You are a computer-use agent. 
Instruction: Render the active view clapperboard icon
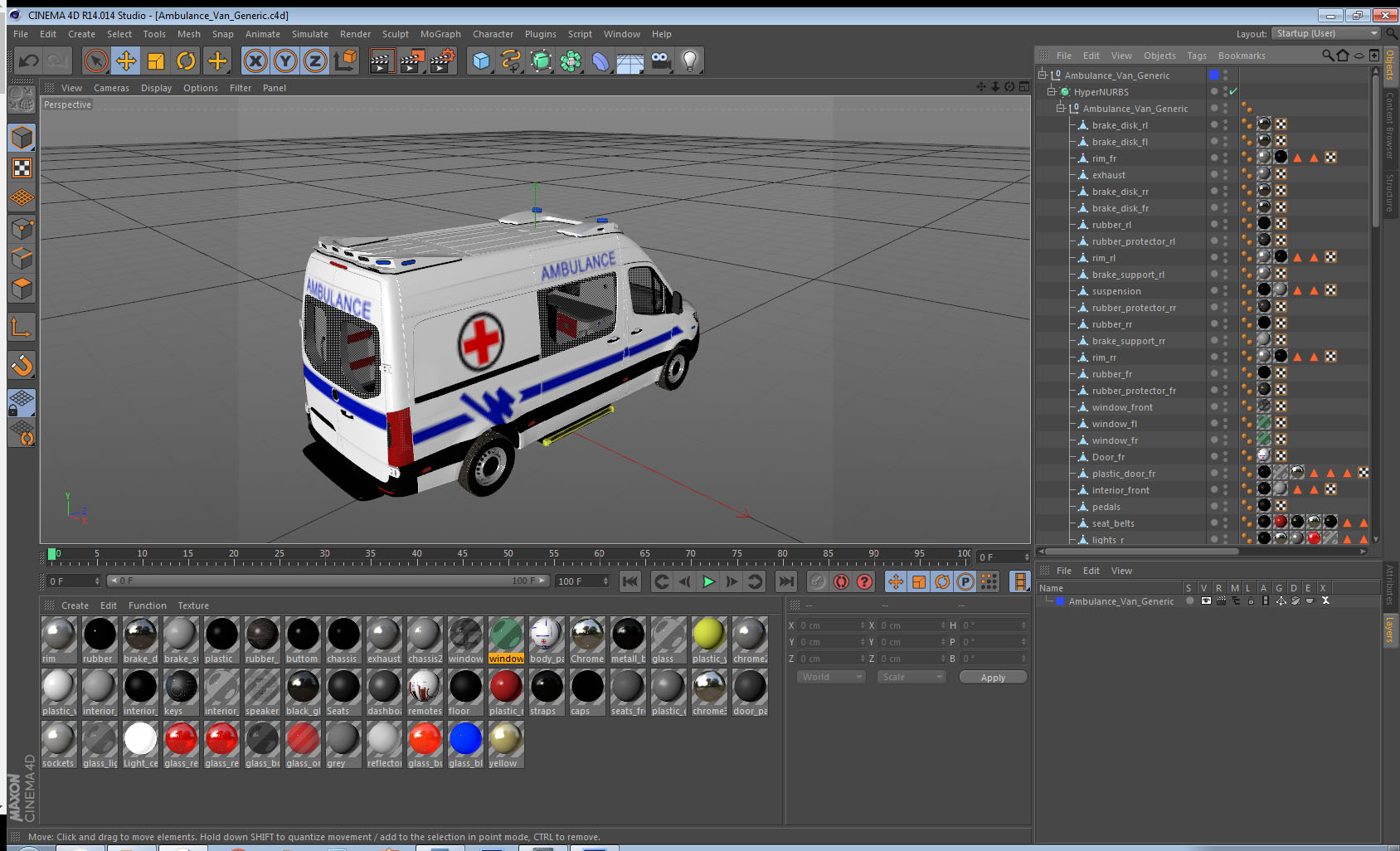[382, 61]
